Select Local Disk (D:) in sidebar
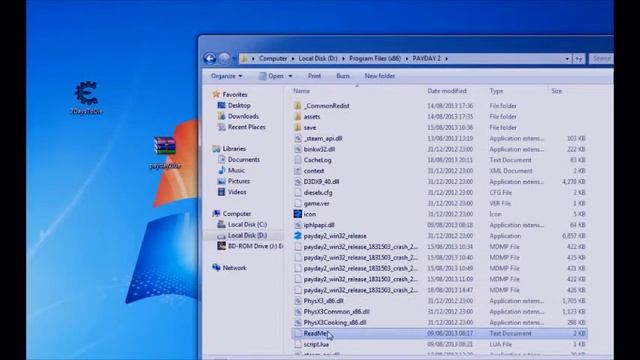 247,236
